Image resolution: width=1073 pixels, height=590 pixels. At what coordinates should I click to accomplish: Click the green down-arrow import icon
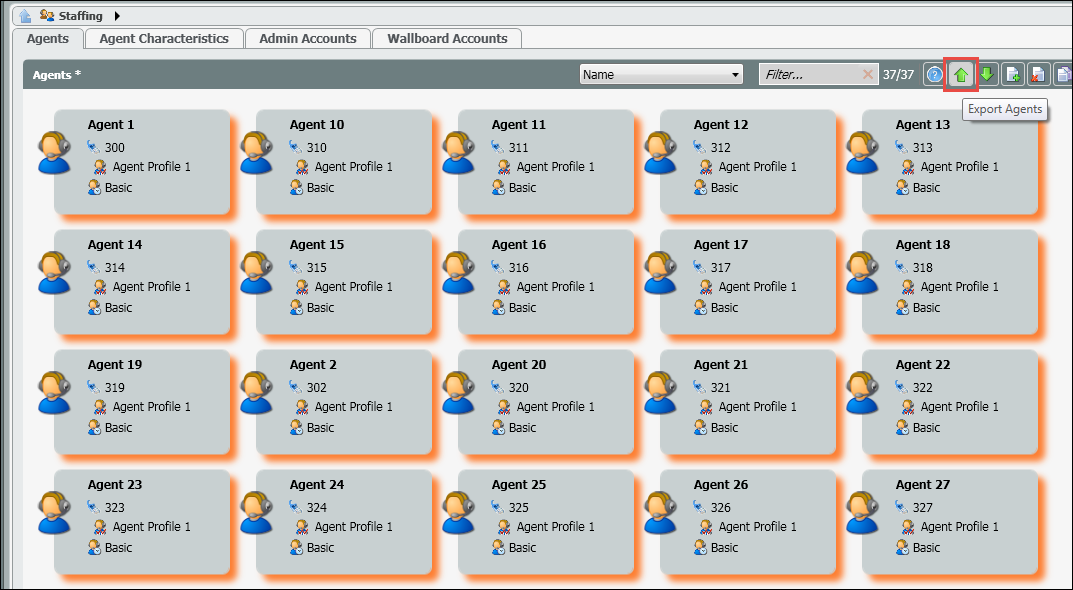pos(987,75)
